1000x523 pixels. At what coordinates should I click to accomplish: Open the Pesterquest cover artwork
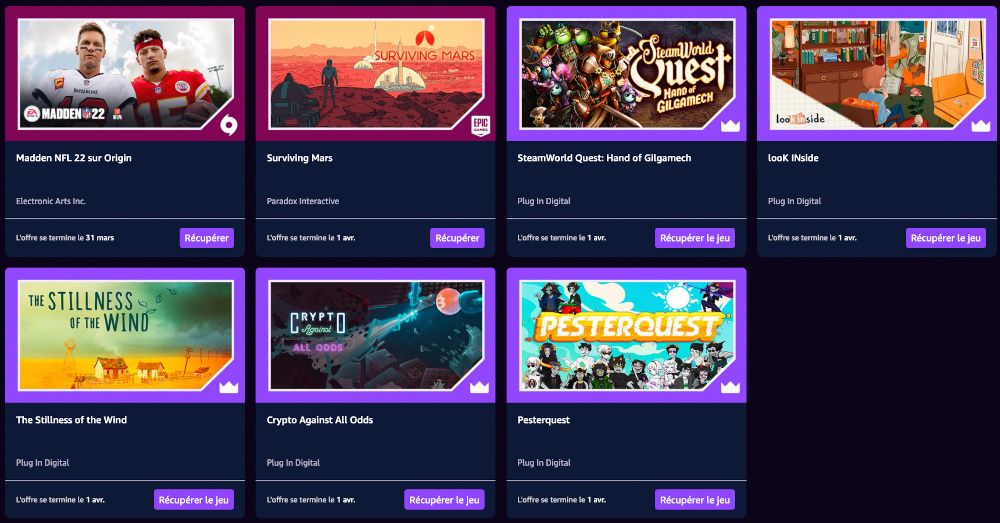(x=627, y=336)
